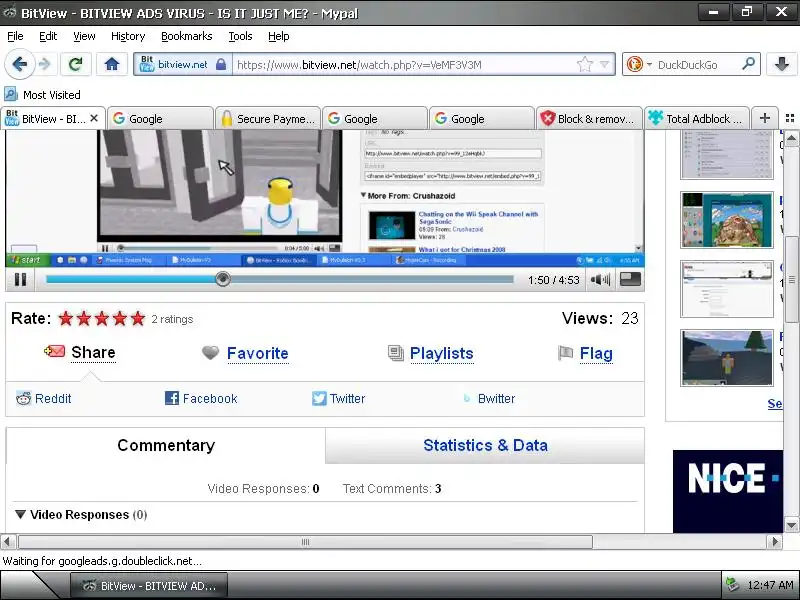Open the Edit menu

(x=48, y=36)
